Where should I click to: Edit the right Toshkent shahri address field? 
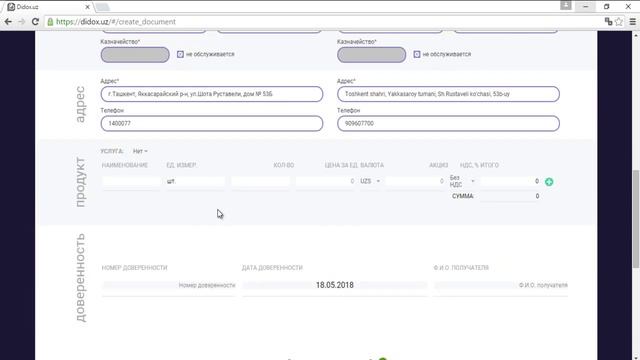coord(448,94)
